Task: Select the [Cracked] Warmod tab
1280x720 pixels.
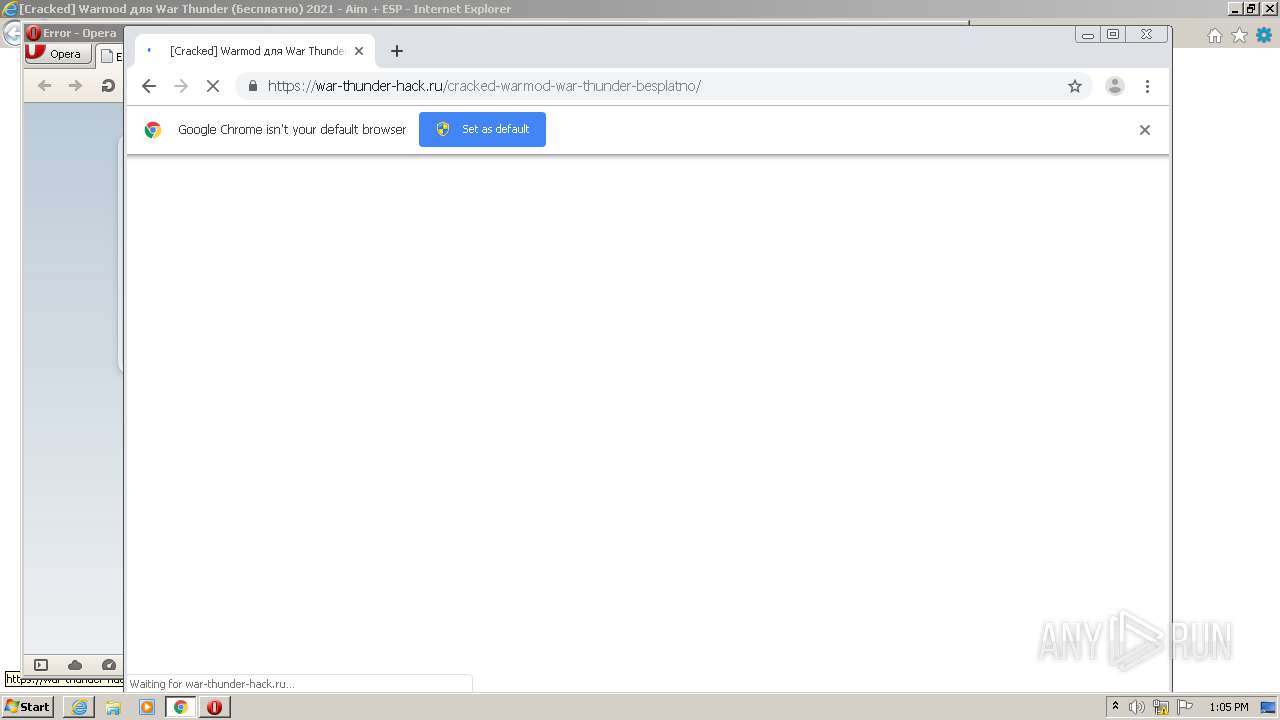Action: 255,51
